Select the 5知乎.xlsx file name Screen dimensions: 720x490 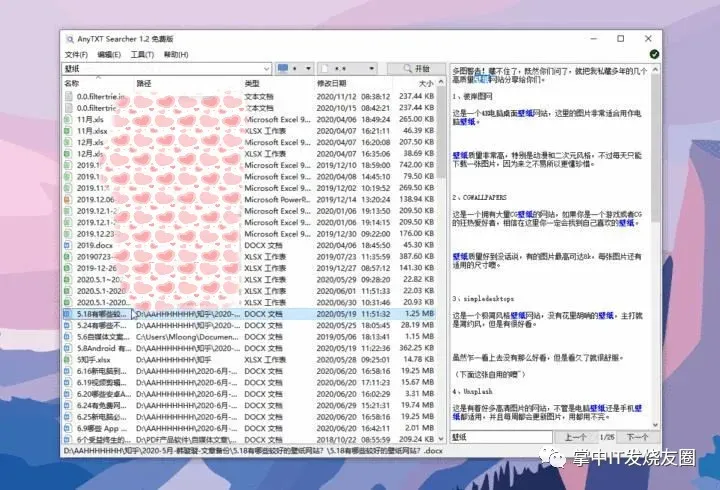tap(93, 360)
